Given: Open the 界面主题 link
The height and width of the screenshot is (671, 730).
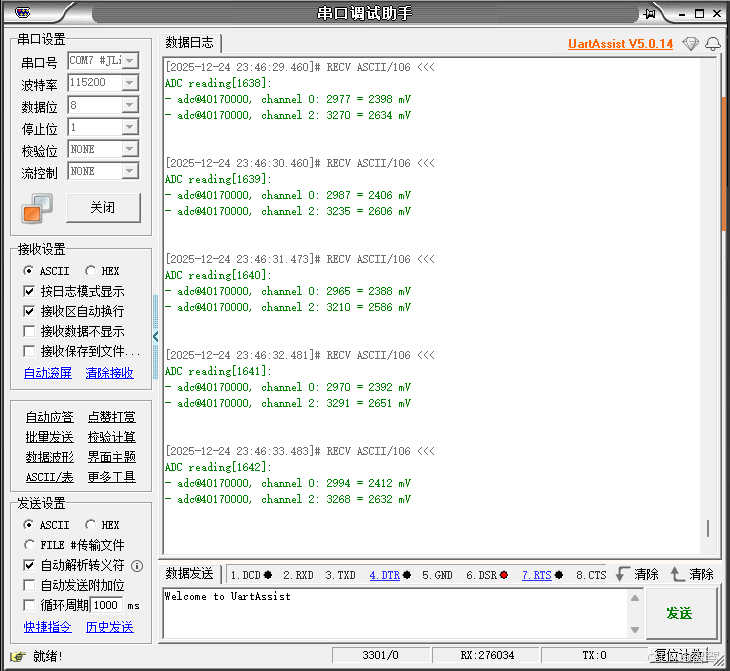Looking at the screenshot, I should pos(112,457).
